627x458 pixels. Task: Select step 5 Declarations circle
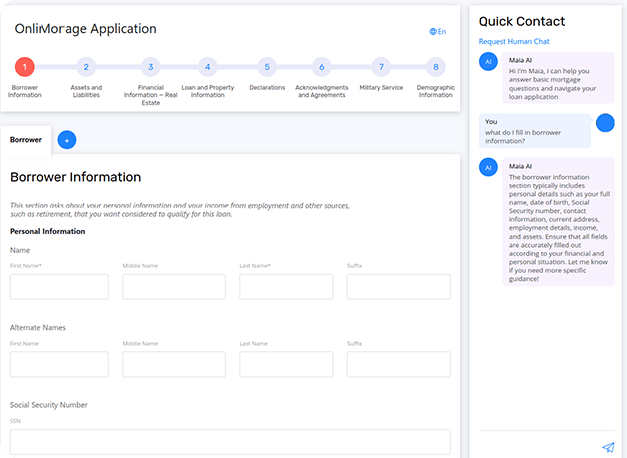click(x=267, y=67)
